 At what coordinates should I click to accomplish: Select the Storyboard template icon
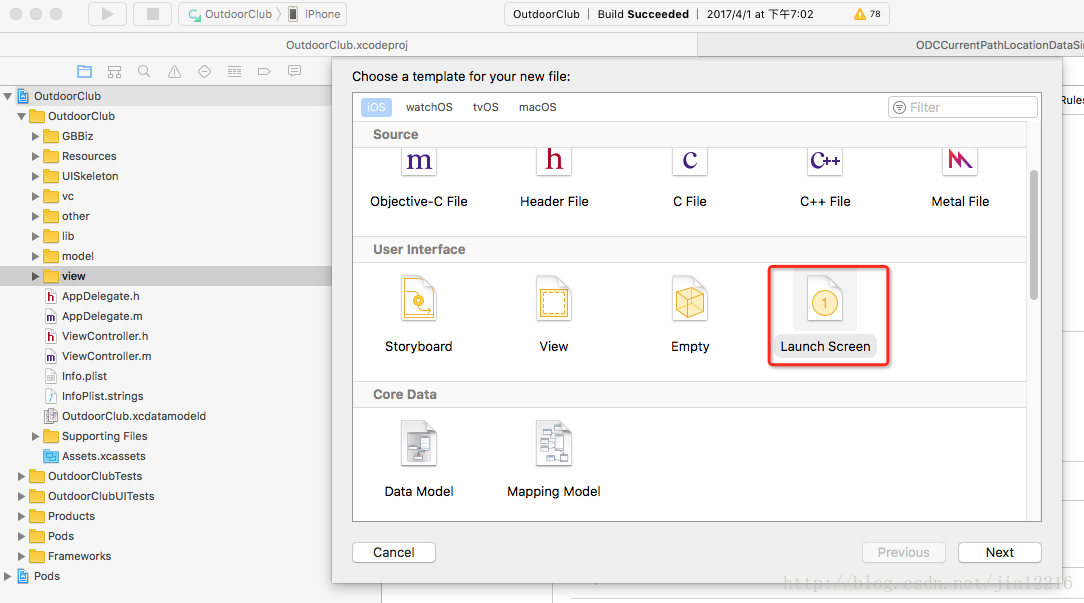[419, 299]
